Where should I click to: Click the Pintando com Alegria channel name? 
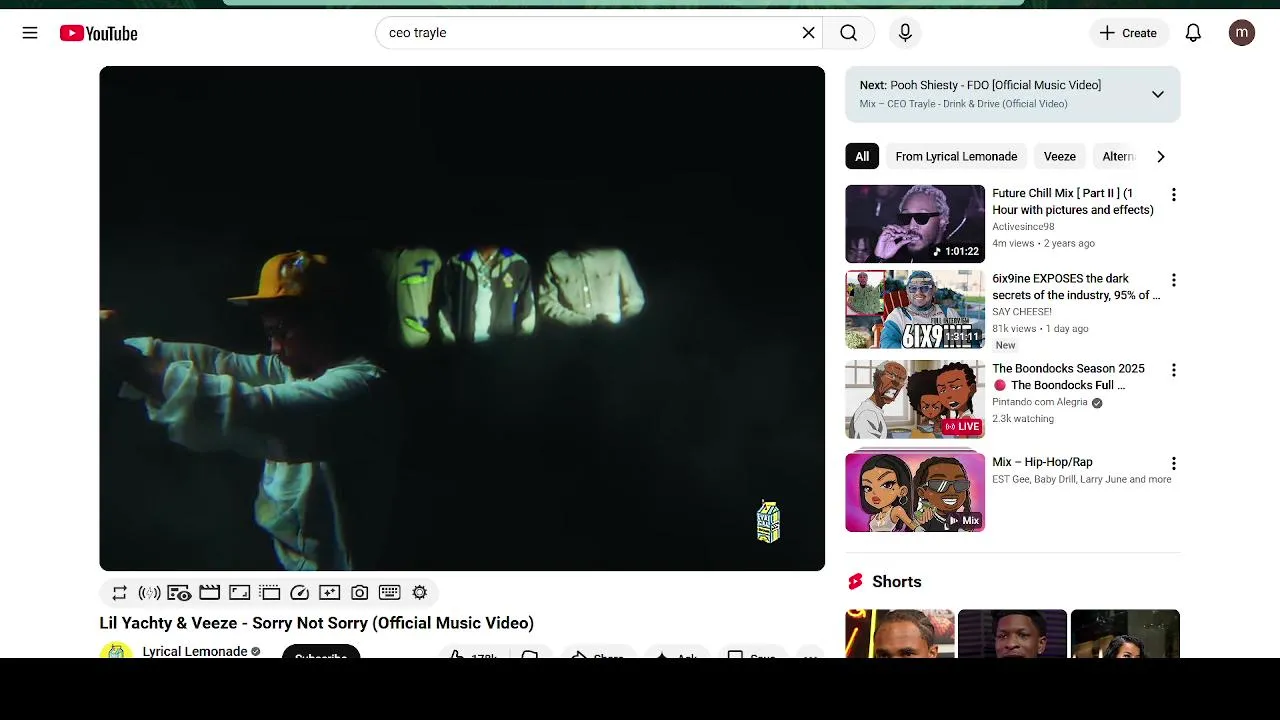1040,402
